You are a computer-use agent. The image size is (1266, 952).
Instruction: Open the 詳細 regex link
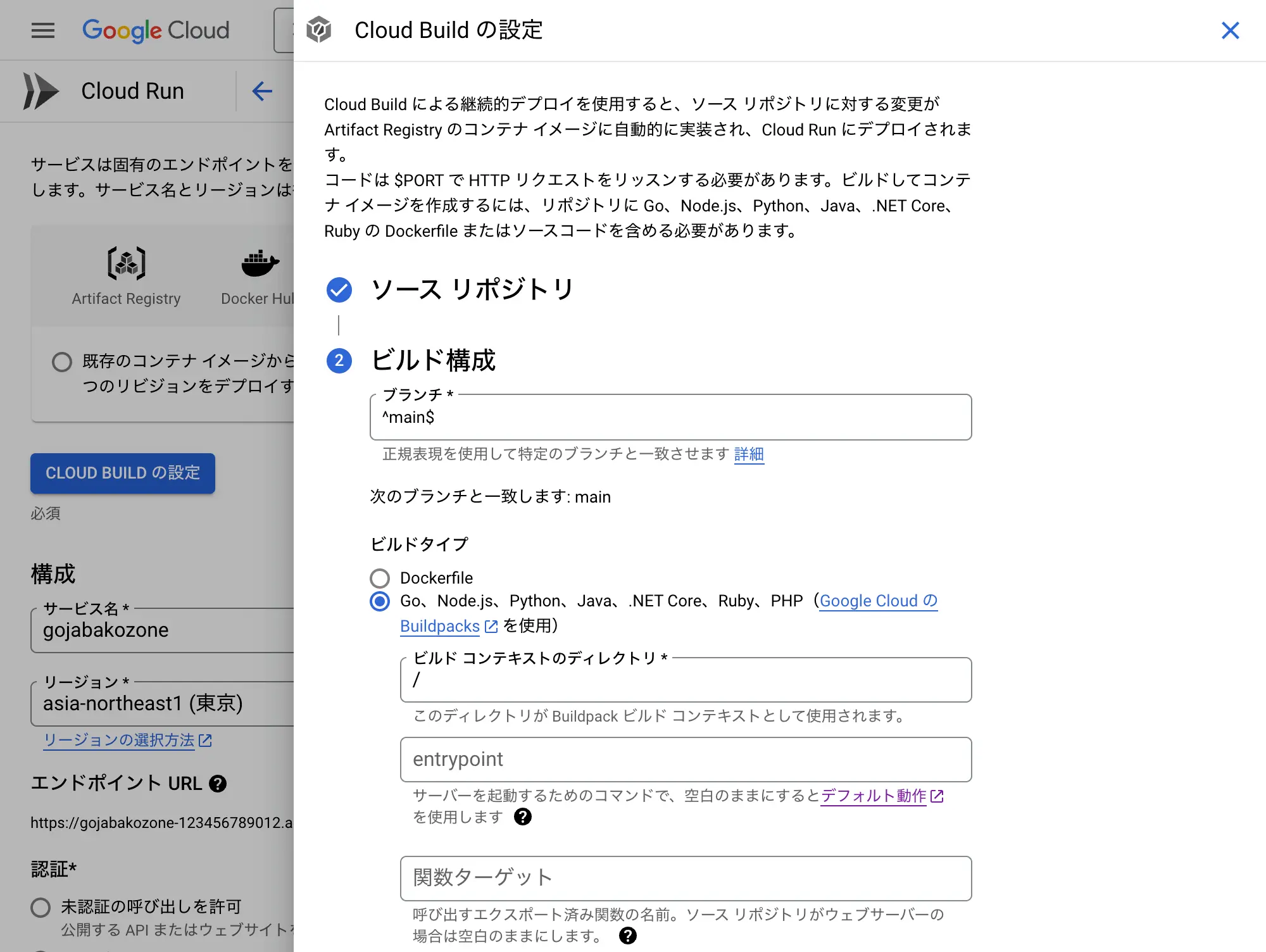(x=749, y=454)
